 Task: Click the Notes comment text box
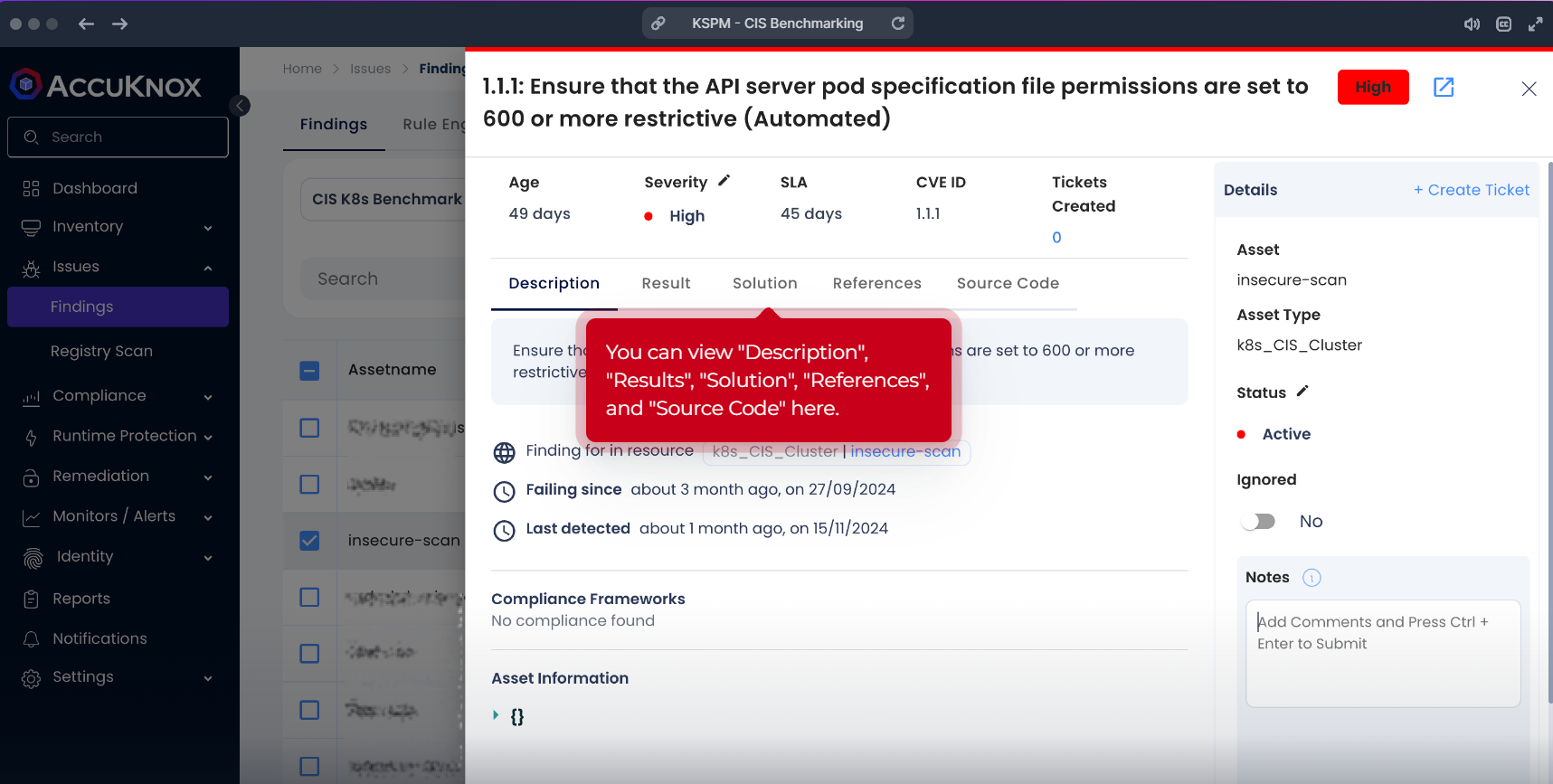point(1382,653)
